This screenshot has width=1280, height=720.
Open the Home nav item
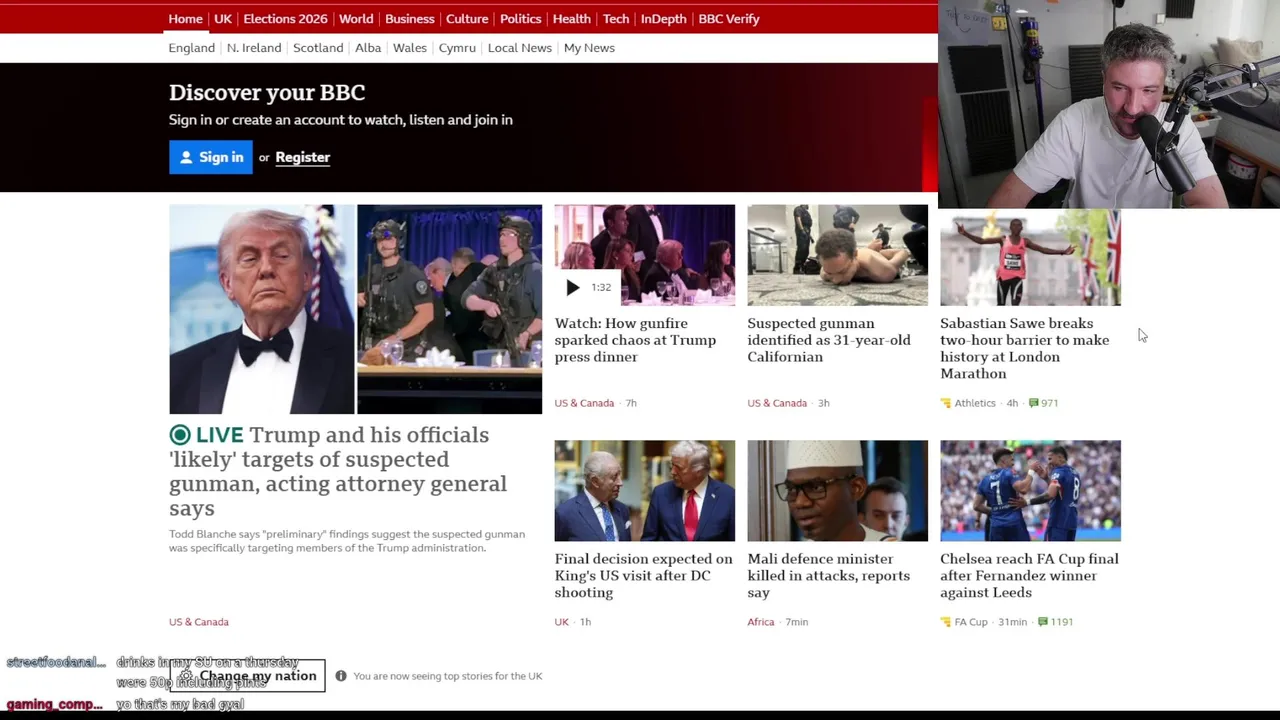click(x=185, y=19)
